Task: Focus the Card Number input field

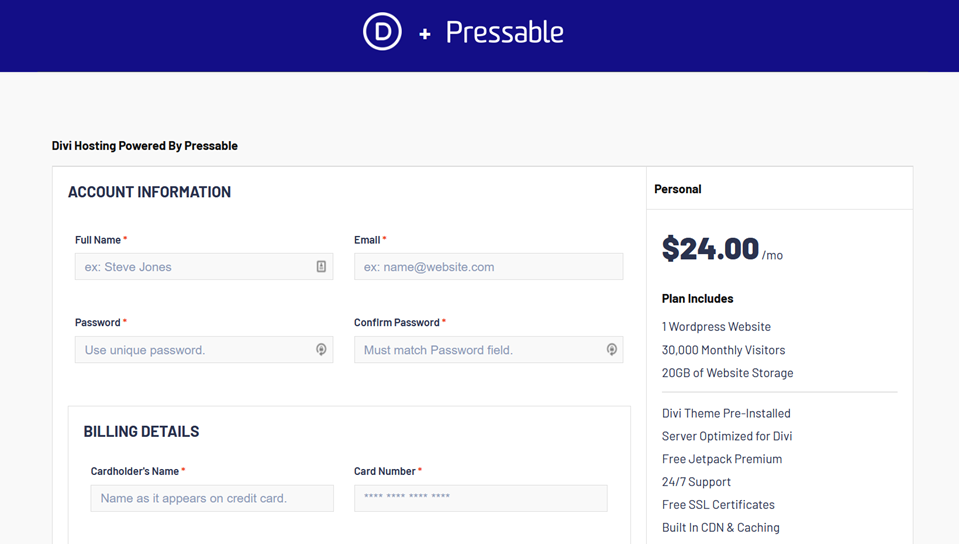Action: pos(480,498)
